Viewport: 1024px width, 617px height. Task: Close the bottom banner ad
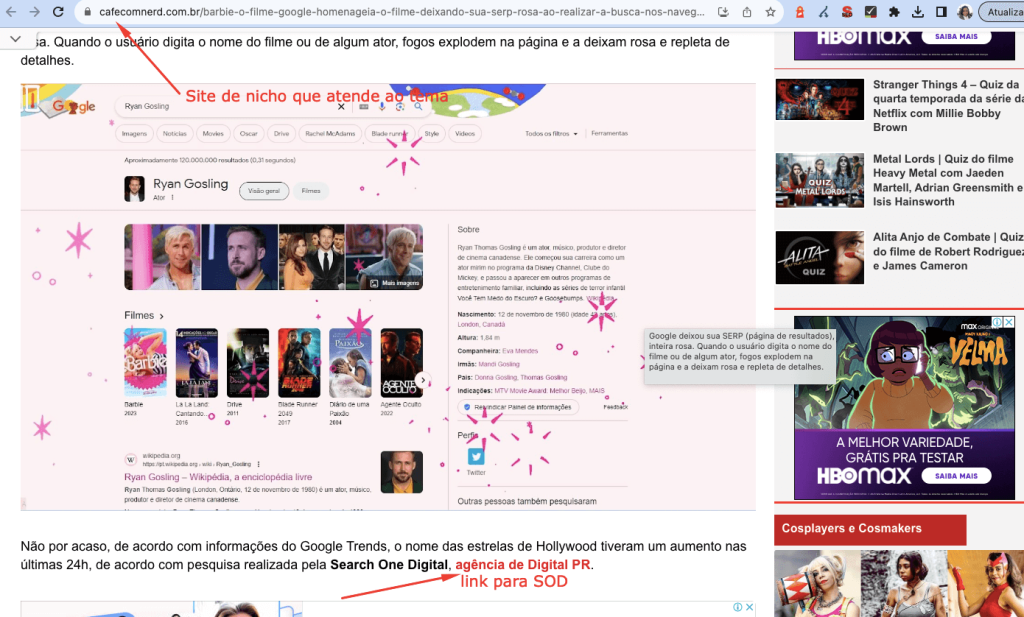tap(750, 607)
